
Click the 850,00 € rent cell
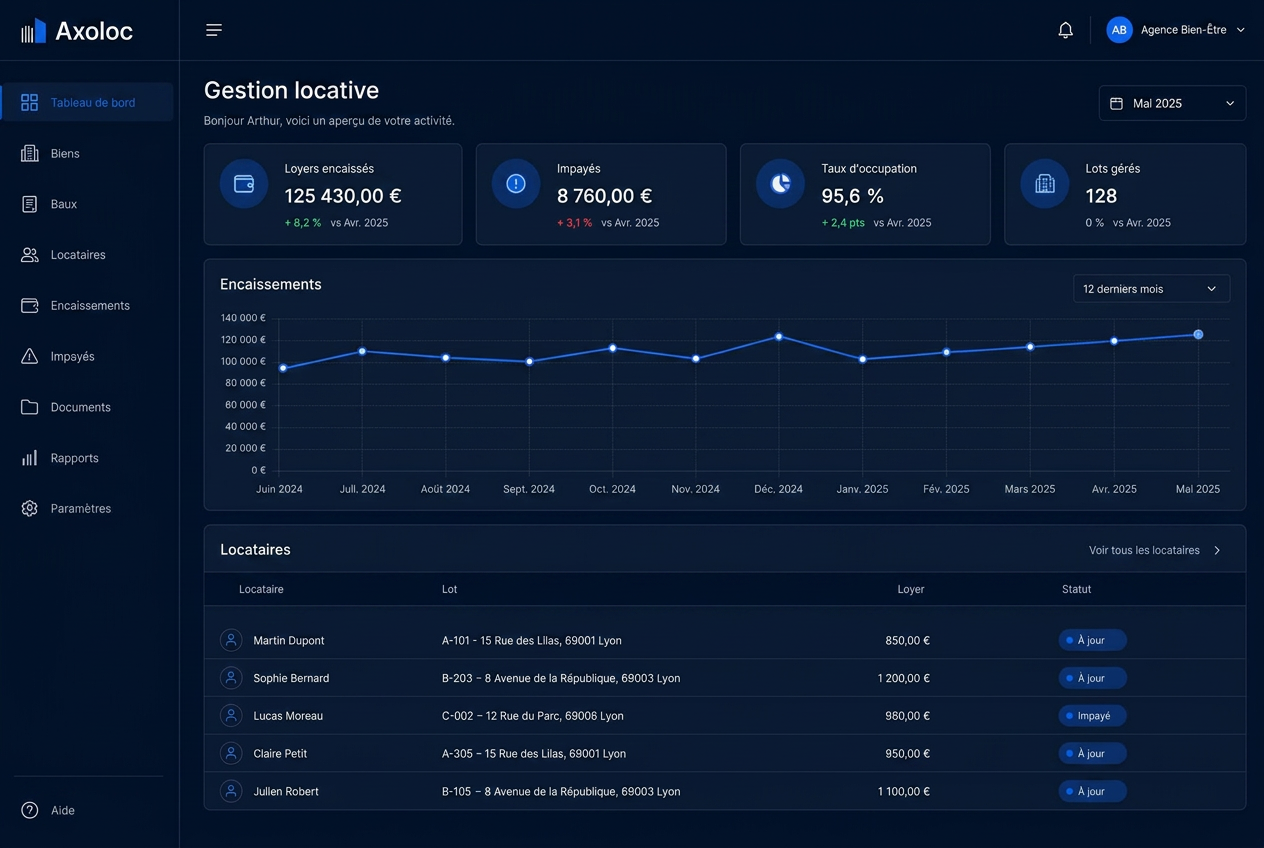click(908, 640)
